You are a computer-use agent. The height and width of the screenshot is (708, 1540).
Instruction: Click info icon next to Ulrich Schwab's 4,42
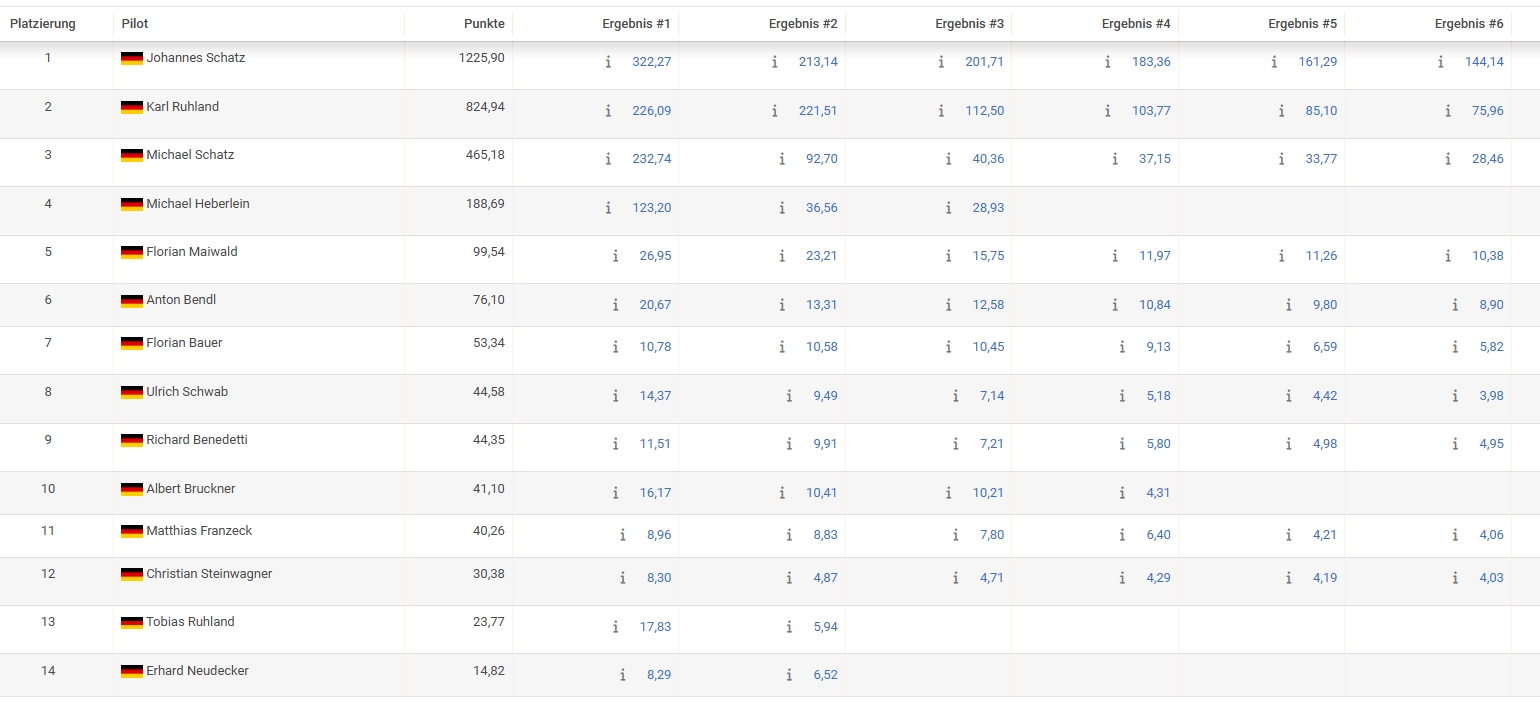pos(1289,396)
